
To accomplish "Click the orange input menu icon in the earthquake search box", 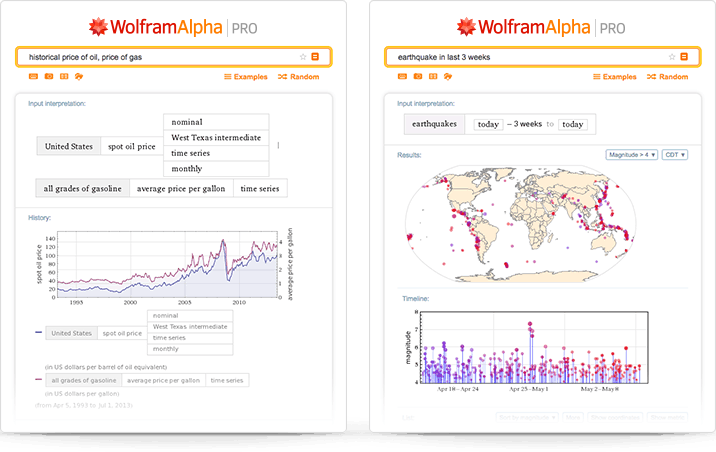I will tap(685, 57).
